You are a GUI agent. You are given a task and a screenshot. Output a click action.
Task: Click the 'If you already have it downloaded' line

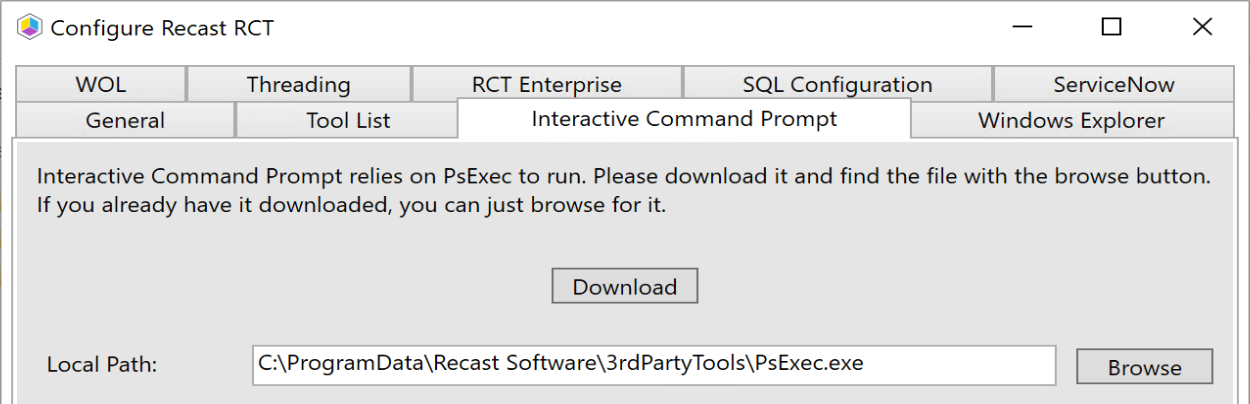point(351,208)
